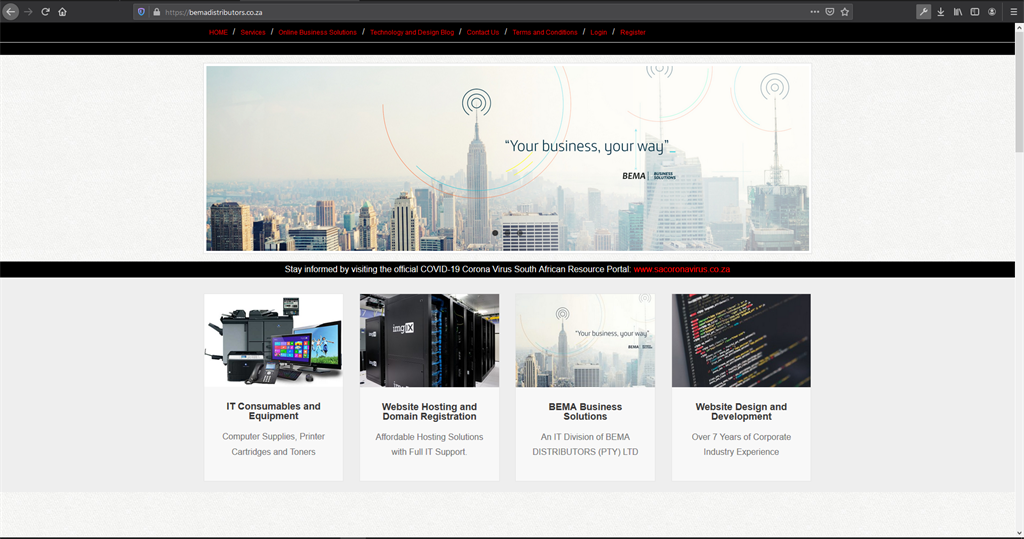This screenshot has width=1024, height=539.
Task: Open the library bookshelf icon
Action: (x=957, y=12)
